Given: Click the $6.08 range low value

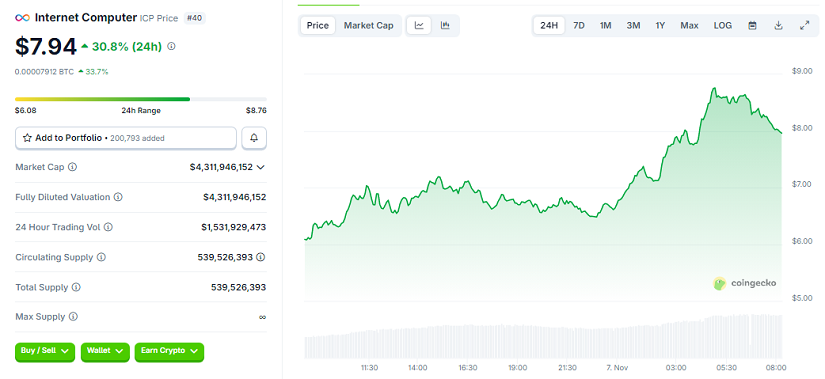Looking at the screenshot, I should (x=26, y=111).
